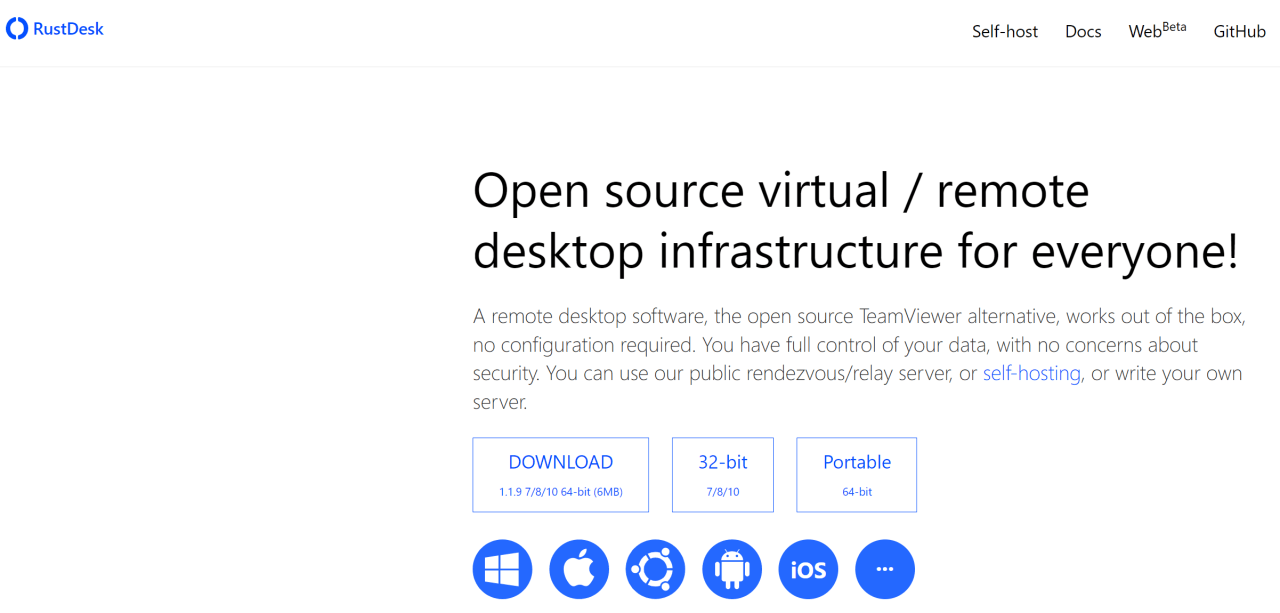Image resolution: width=1280 pixels, height=613 pixels.
Task: Open the GitHub navigation item
Action: (1240, 32)
